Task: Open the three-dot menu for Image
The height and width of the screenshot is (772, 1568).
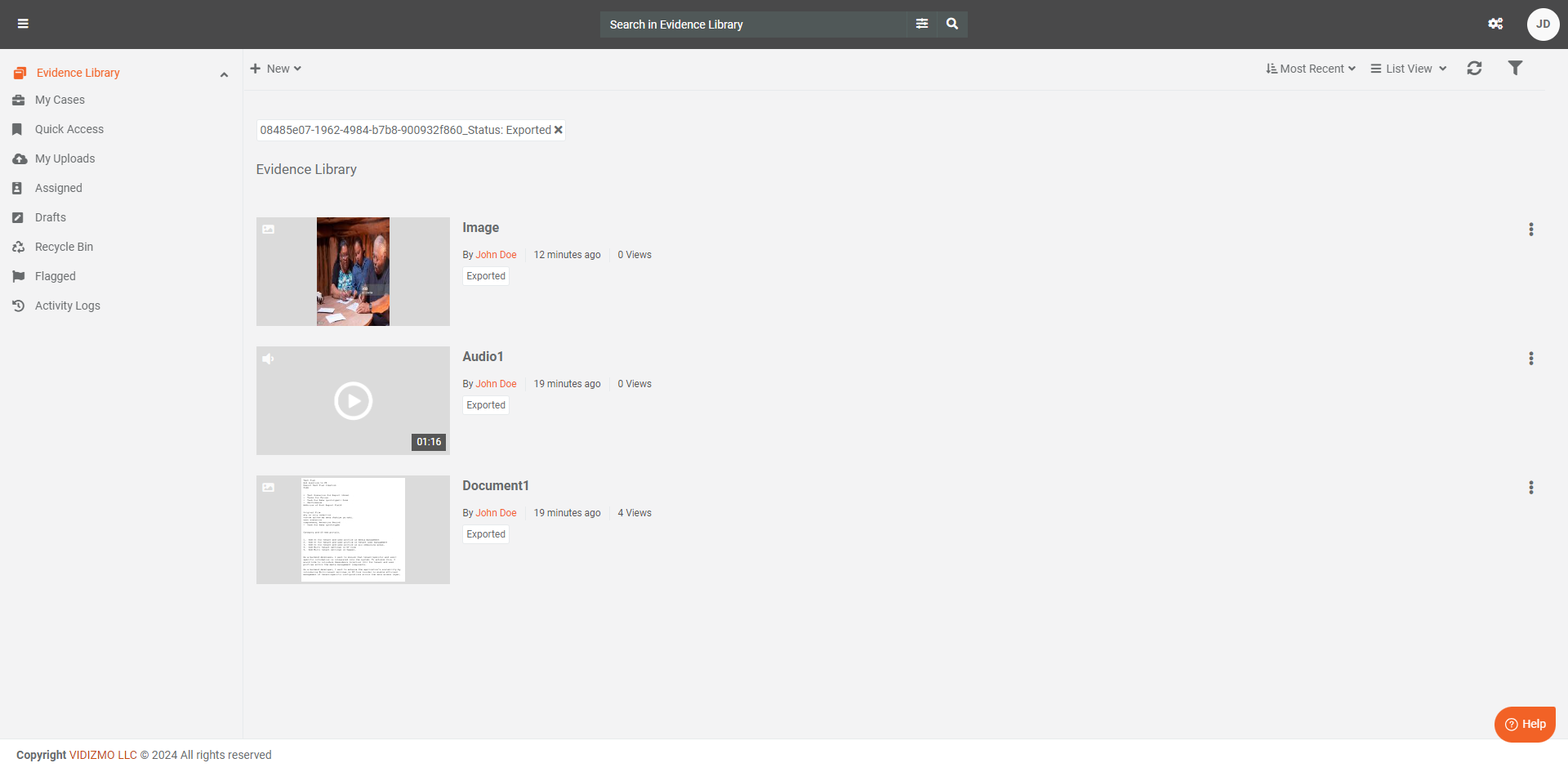Action: click(1531, 230)
